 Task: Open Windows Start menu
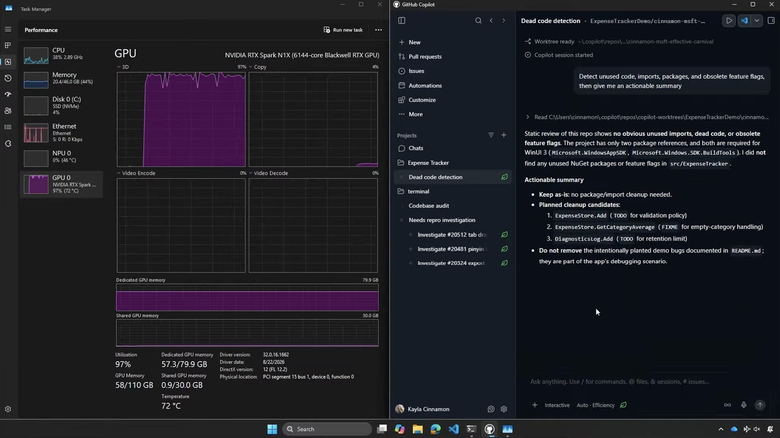[272, 429]
